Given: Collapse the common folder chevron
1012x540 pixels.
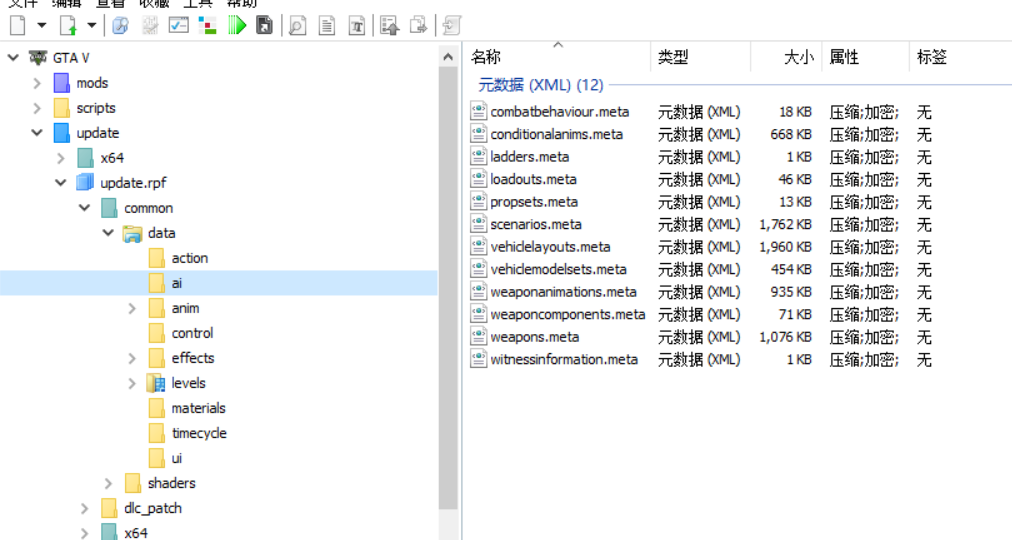Looking at the screenshot, I should tap(85, 208).
